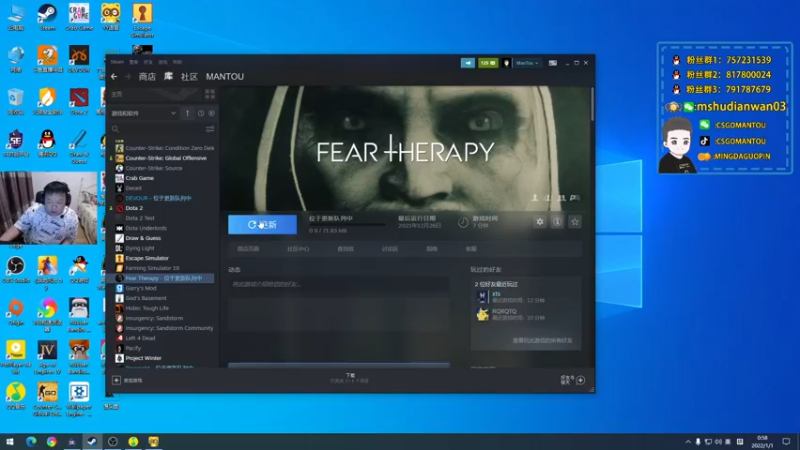View all friends who played this game link
800x450 pixels.
point(542,340)
